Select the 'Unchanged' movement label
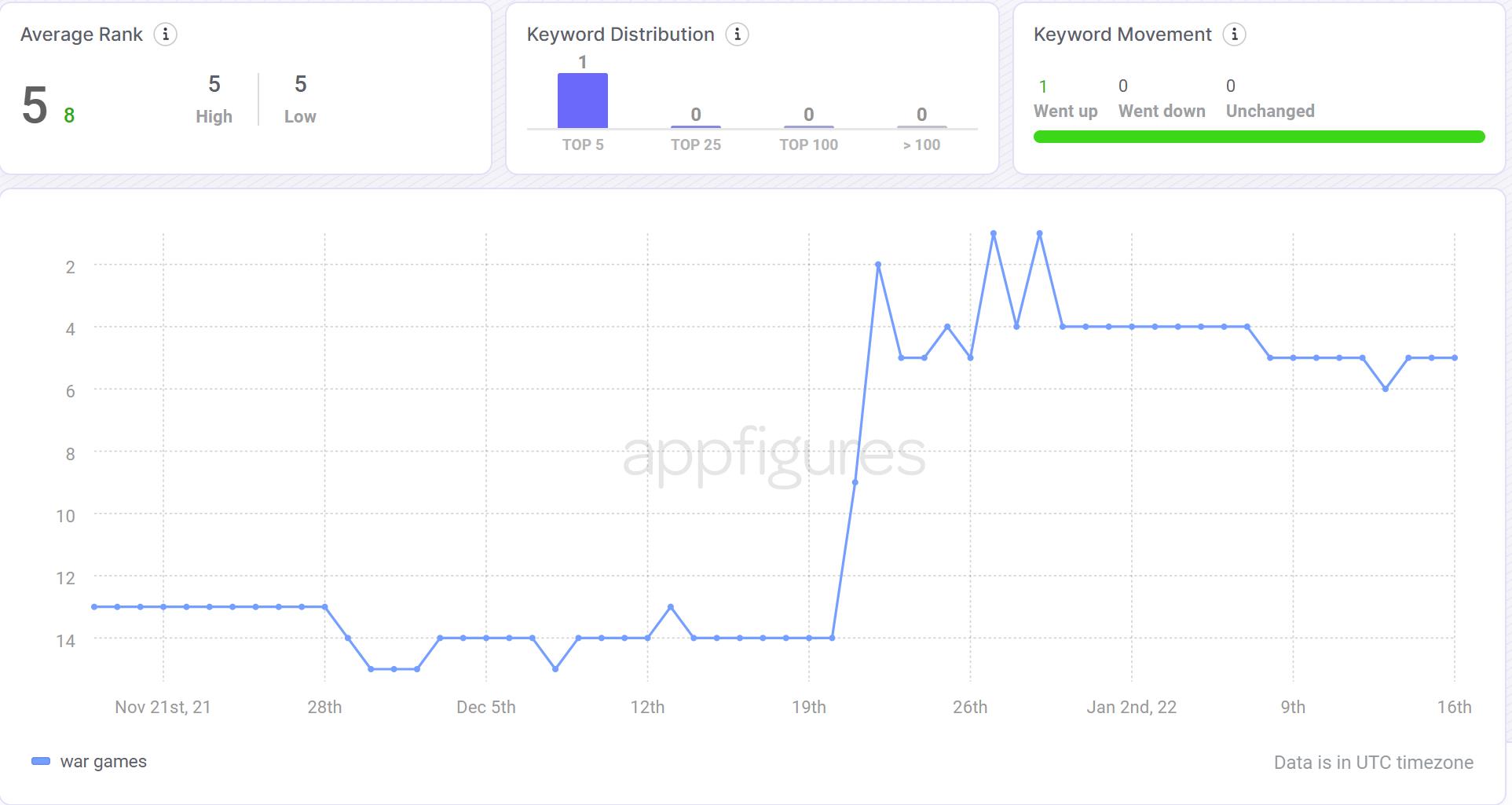This screenshot has height=805, width=1512. coord(1270,111)
